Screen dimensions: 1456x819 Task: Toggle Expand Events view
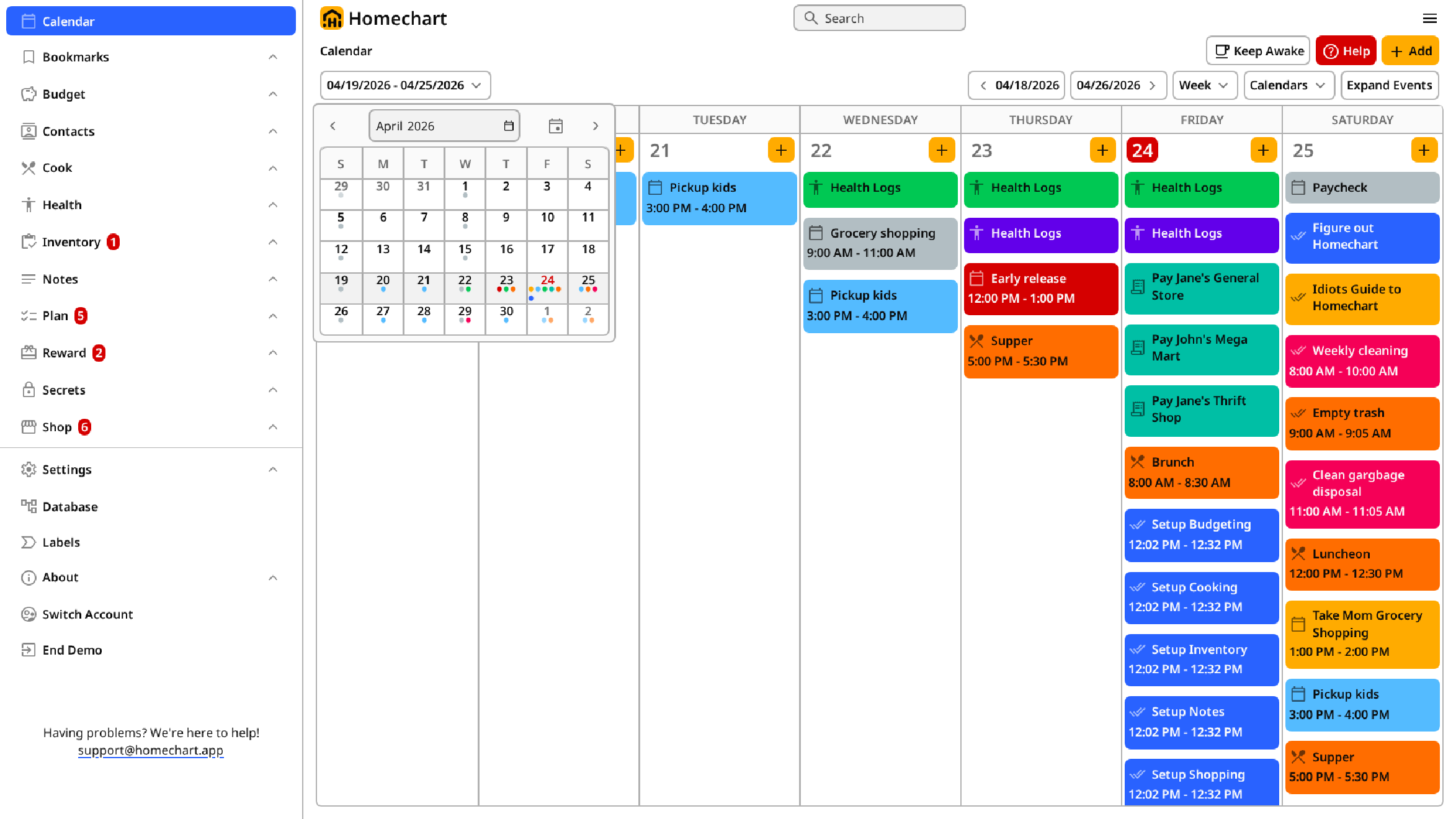[x=1389, y=85]
